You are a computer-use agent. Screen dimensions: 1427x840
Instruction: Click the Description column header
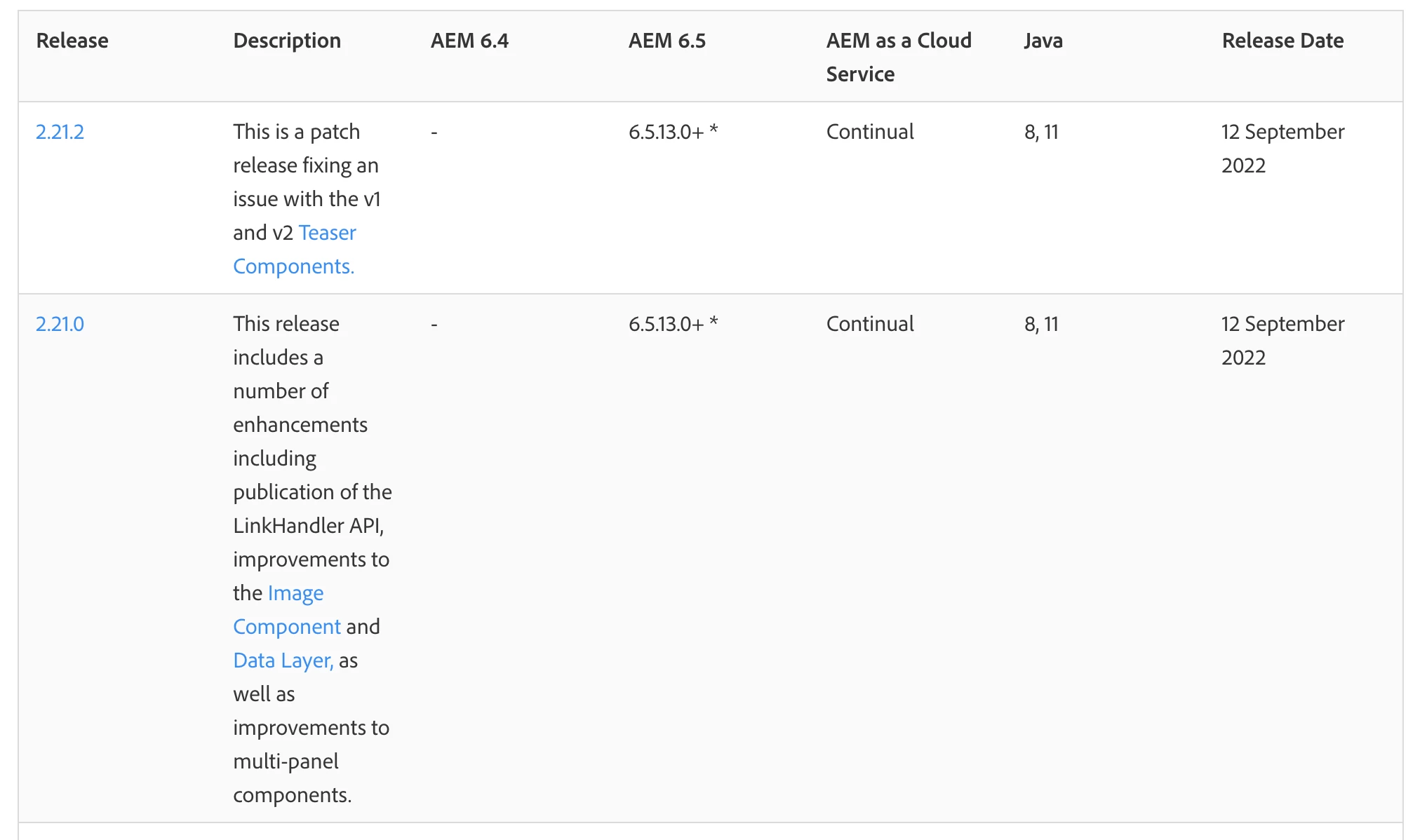[287, 41]
